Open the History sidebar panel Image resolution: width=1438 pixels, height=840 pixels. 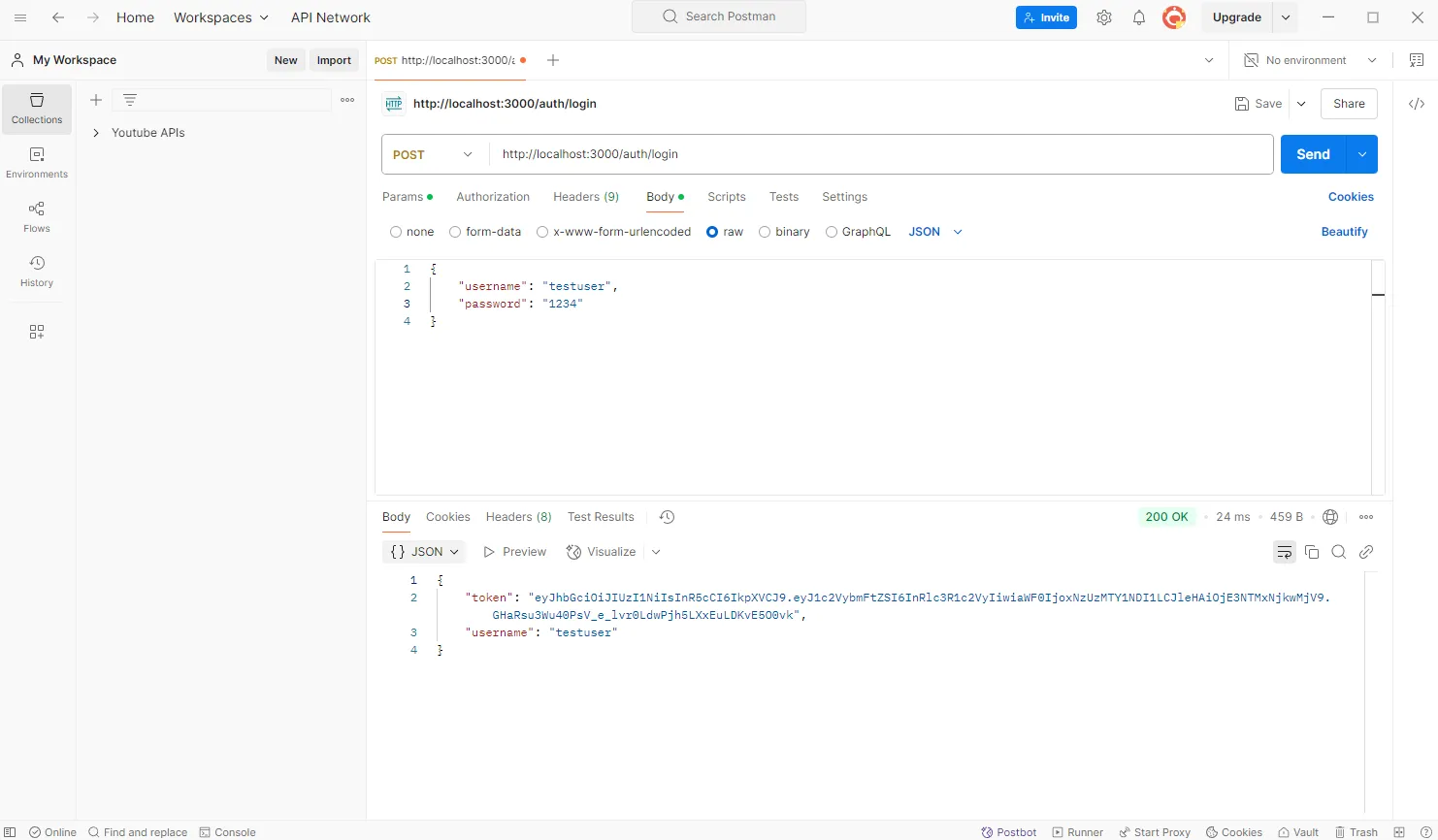click(37, 272)
